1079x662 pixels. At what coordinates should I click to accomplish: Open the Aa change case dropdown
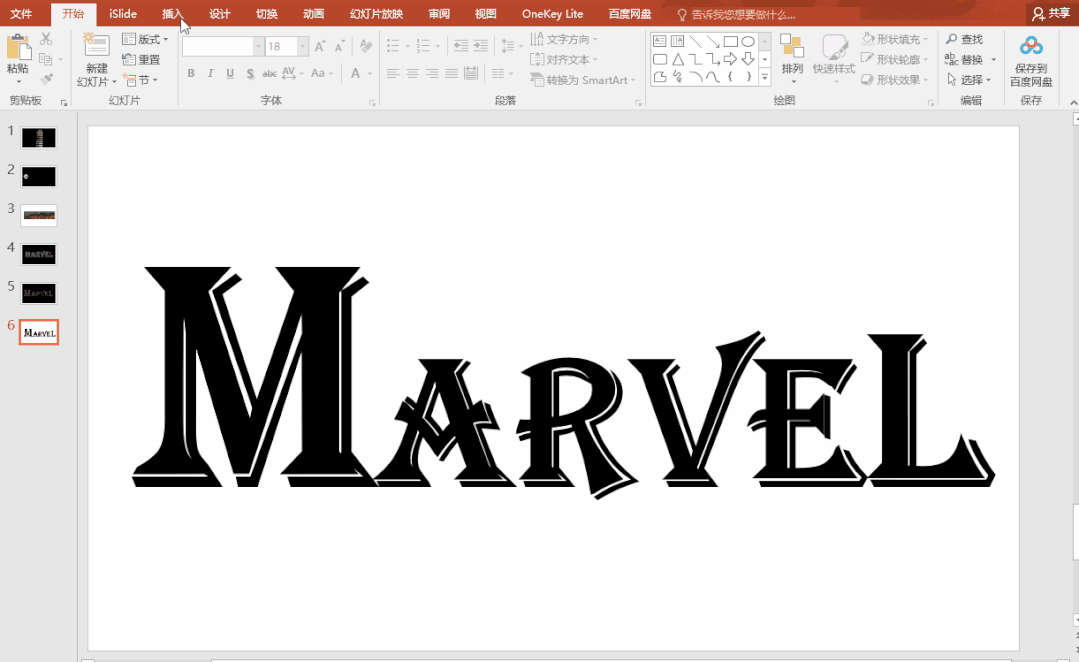[321, 73]
